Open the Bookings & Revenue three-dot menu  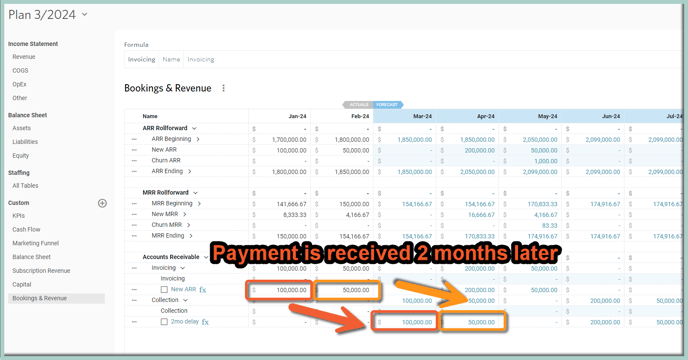pyautogui.click(x=223, y=88)
